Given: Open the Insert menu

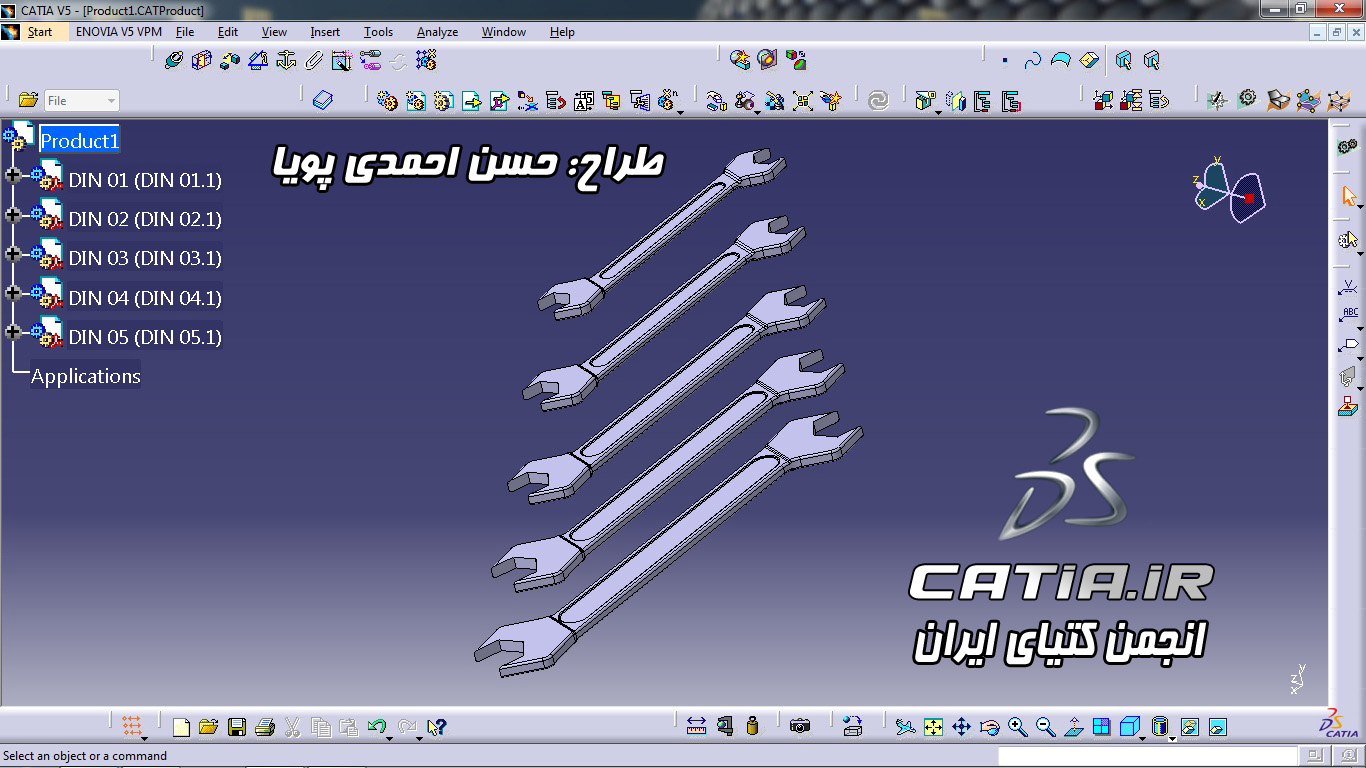Looking at the screenshot, I should pos(325,32).
